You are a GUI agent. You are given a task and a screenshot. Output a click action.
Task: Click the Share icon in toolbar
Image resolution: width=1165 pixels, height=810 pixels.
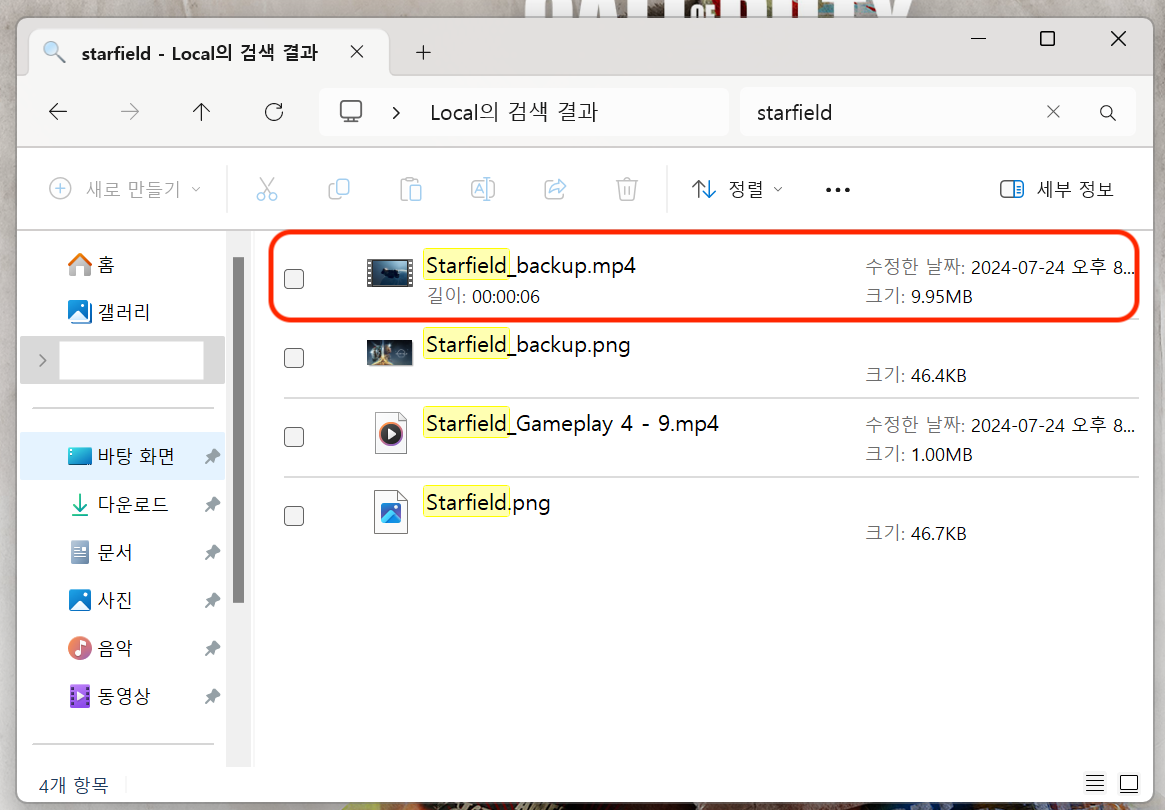555,189
